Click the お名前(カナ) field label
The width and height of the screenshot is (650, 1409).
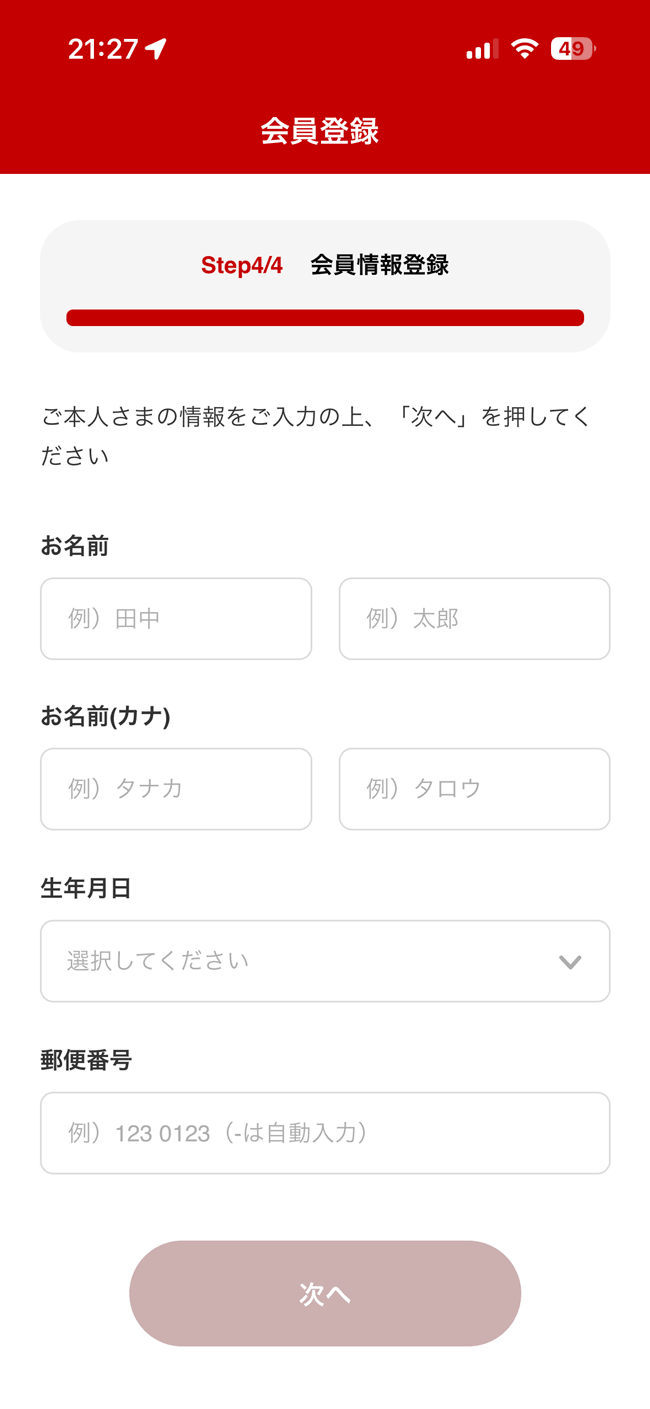[x=105, y=716]
